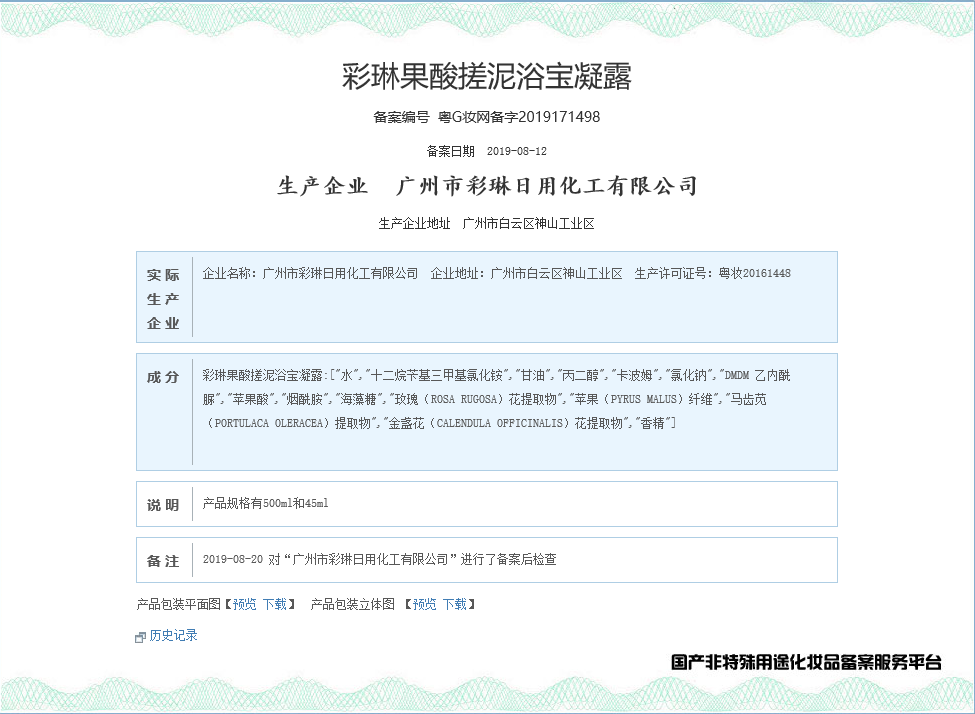Select the ingredient text PORTULACA OLERACEA
The width and height of the screenshot is (975, 714).
tap(269, 423)
